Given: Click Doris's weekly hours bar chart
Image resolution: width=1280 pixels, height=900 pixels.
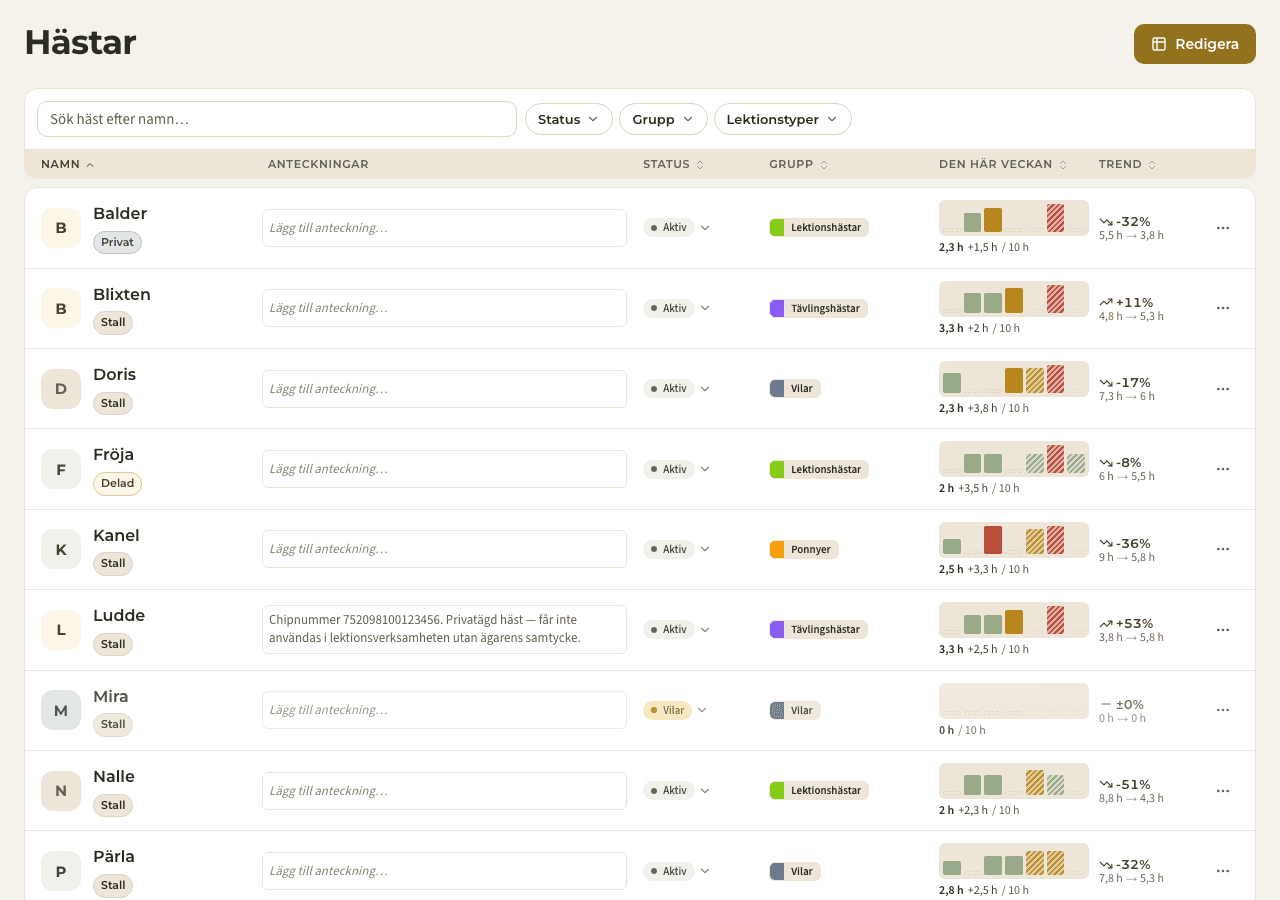Looking at the screenshot, I should click(x=1014, y=379).
